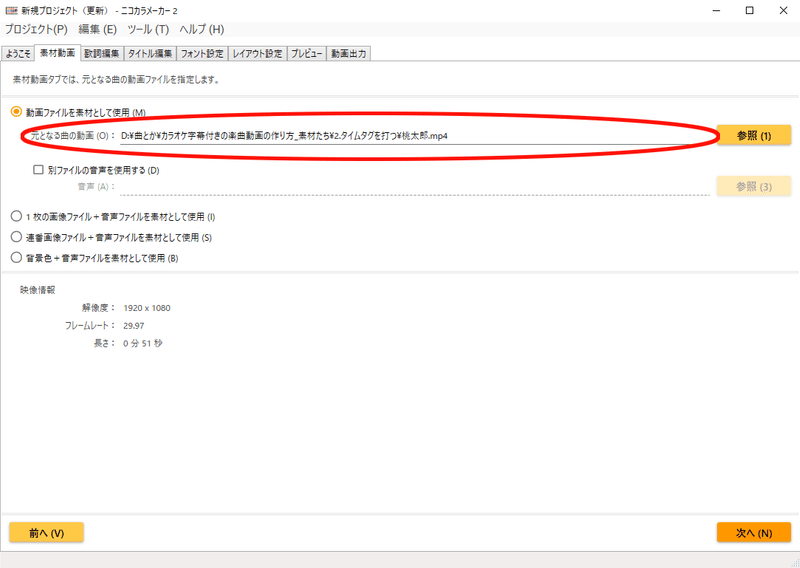The width and height of the screenshot is (800, 568).
Task: Click the 元となる曲の動画 path field
Action: [414, 136]
